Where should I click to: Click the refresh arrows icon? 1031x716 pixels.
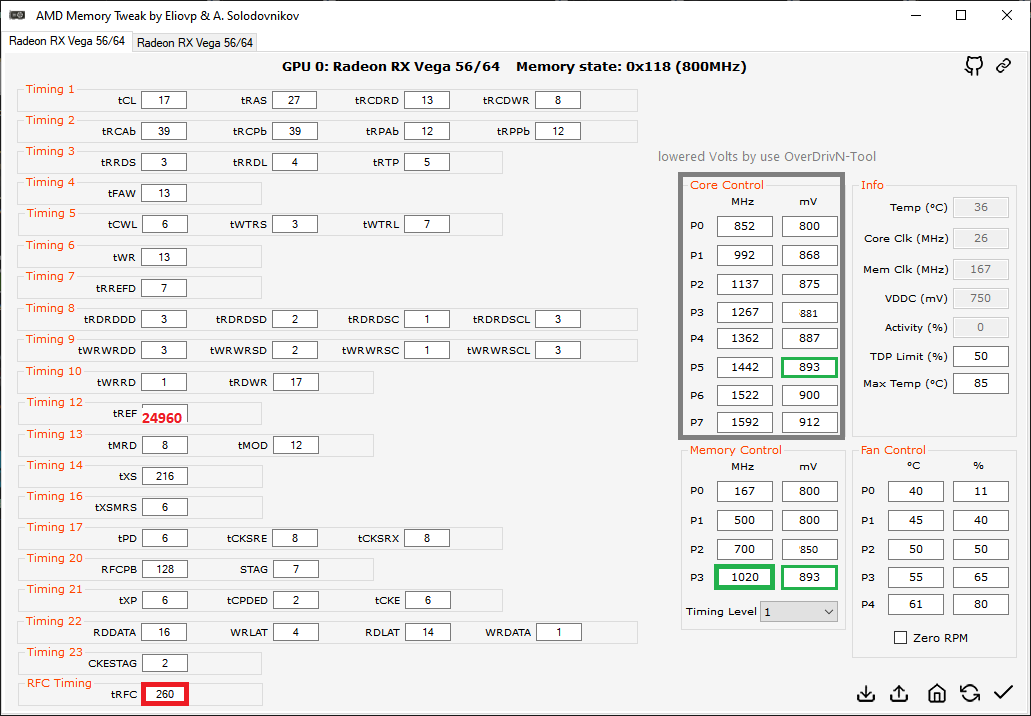pos(970,693)
